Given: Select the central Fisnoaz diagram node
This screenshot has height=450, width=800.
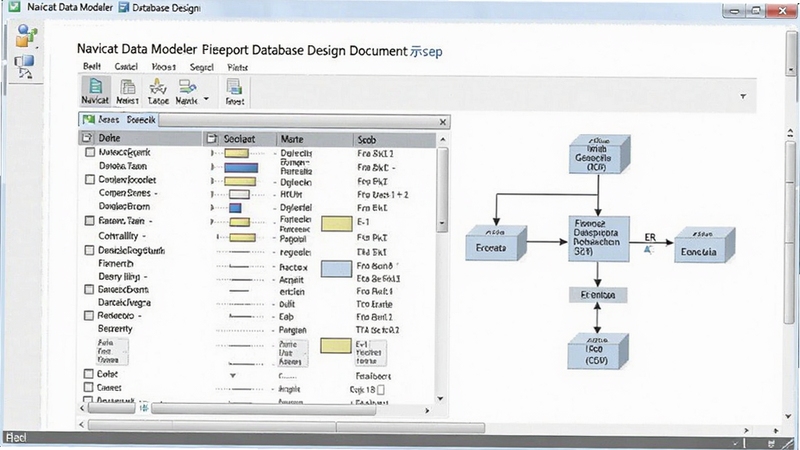Looking at the screenshot, I should (598, 238).
